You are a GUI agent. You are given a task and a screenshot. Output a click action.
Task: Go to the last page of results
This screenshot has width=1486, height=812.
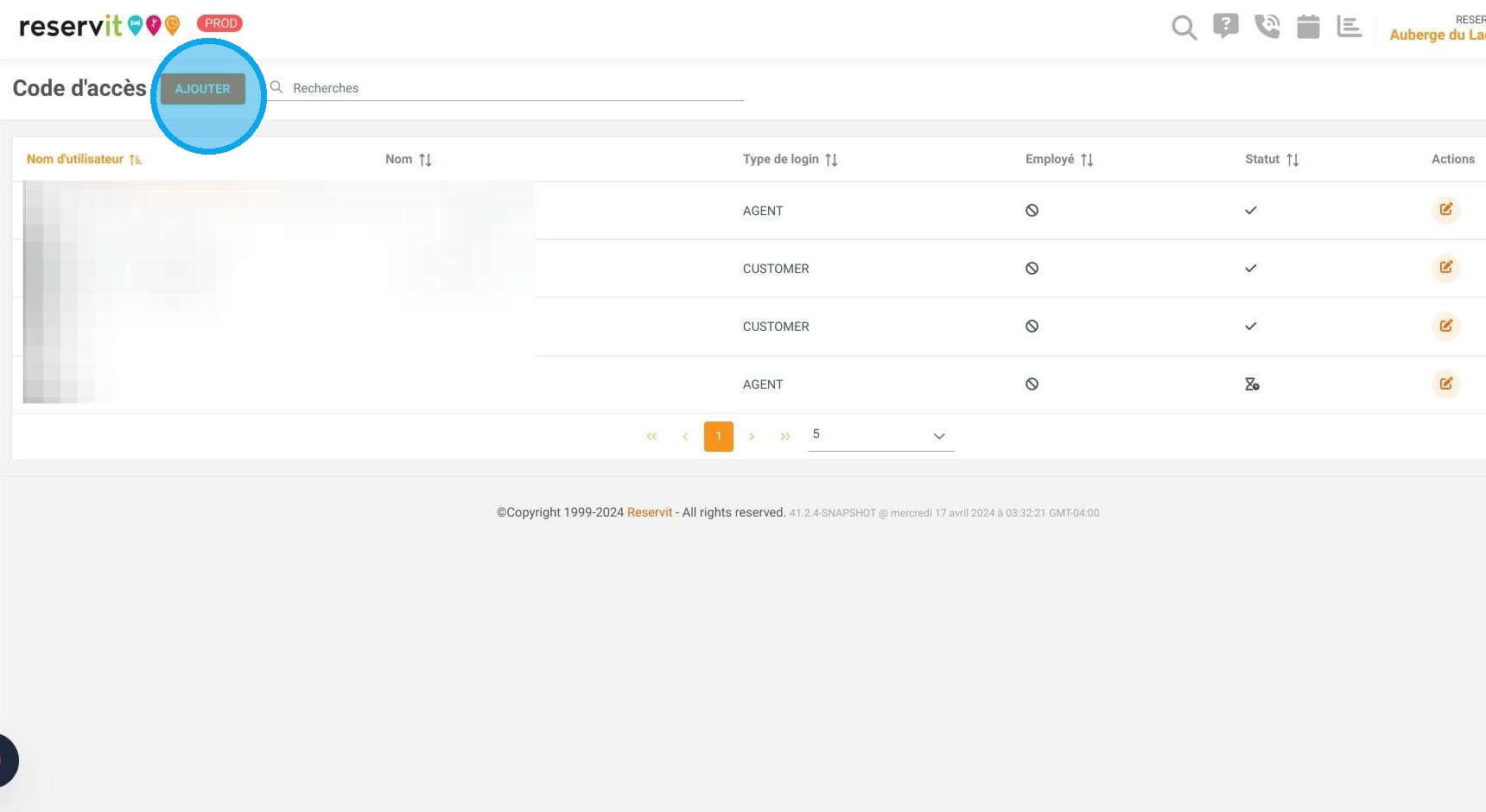(x=785, y=437)
